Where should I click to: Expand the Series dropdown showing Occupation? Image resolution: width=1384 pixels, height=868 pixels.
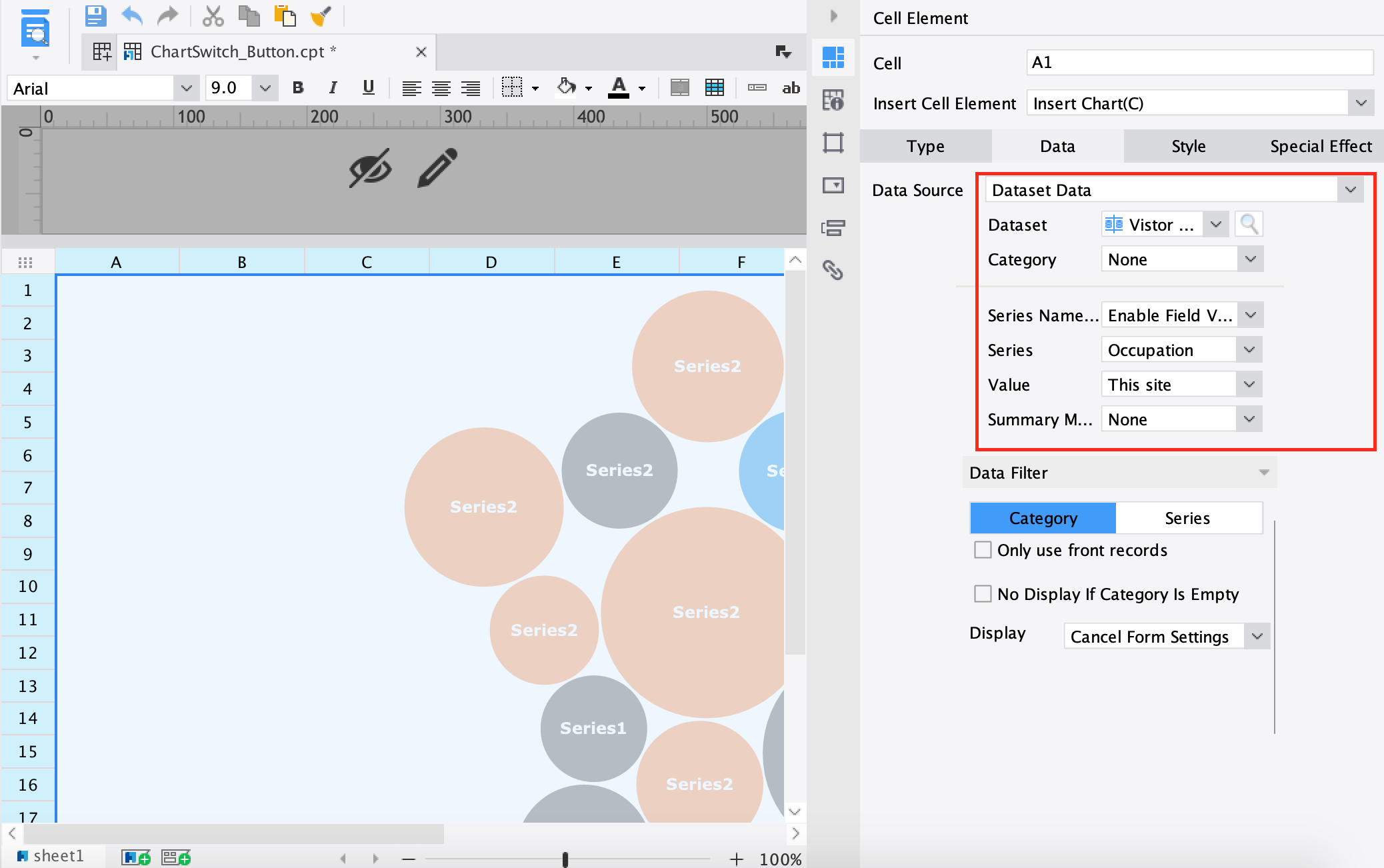coord(1181,350)
